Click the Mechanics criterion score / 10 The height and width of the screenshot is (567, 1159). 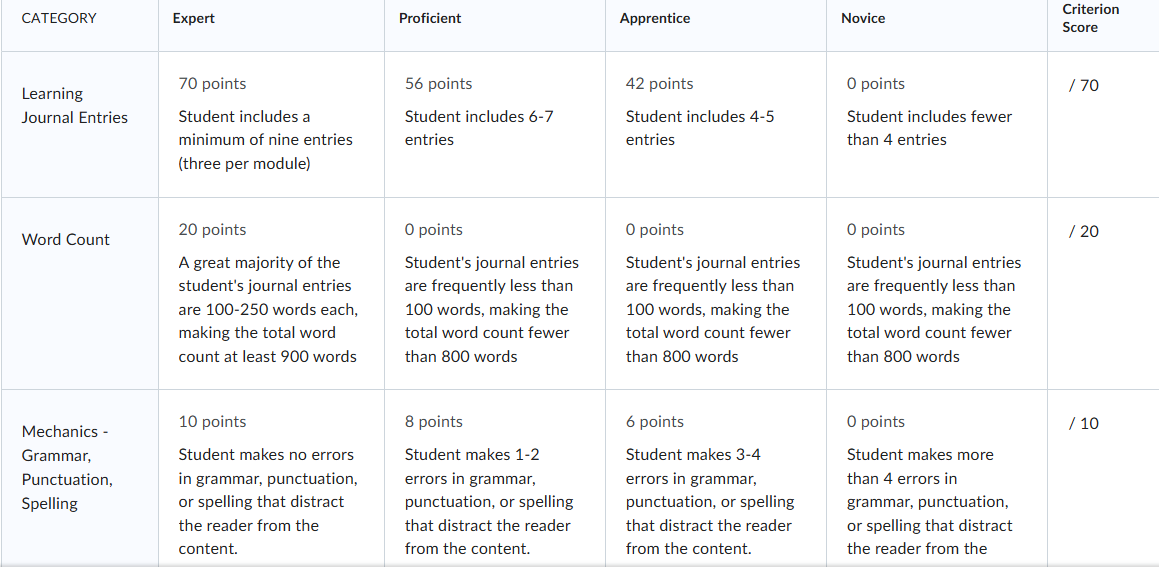[1084, 424]
